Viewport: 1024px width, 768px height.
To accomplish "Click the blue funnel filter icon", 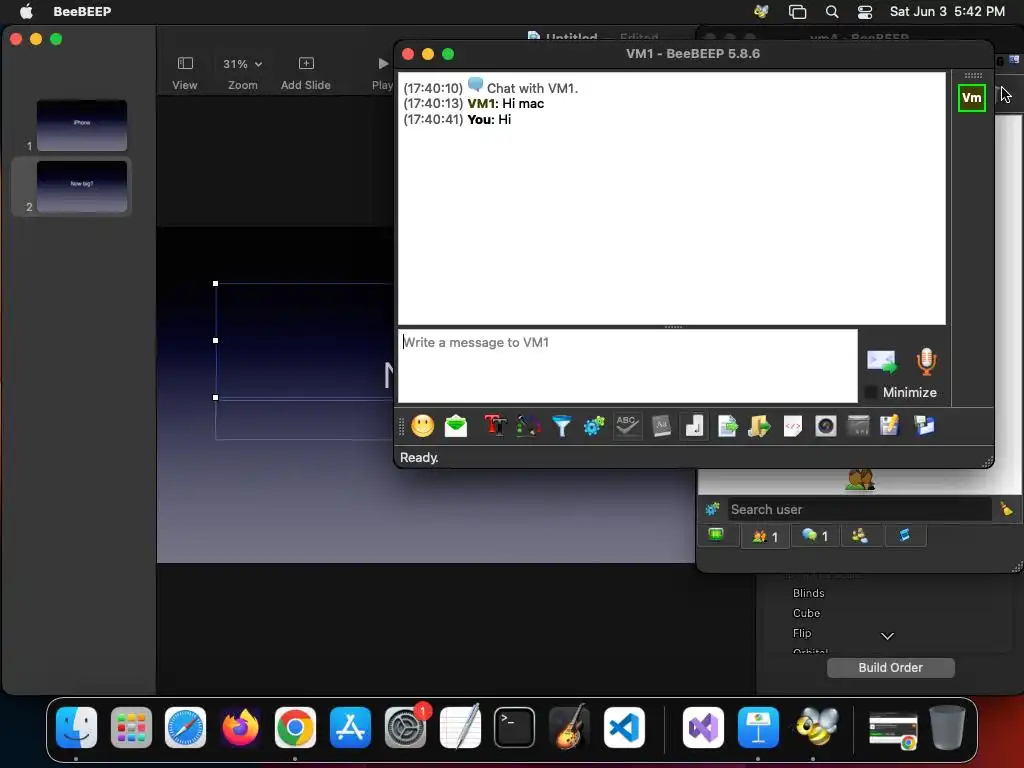I will 561,426.
